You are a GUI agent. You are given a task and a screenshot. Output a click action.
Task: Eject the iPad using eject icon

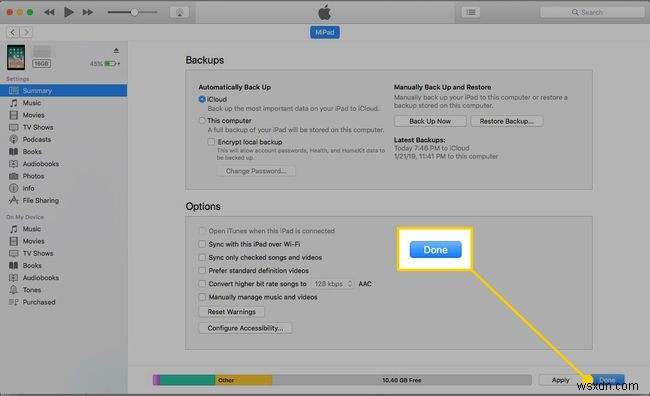[116, 51]
